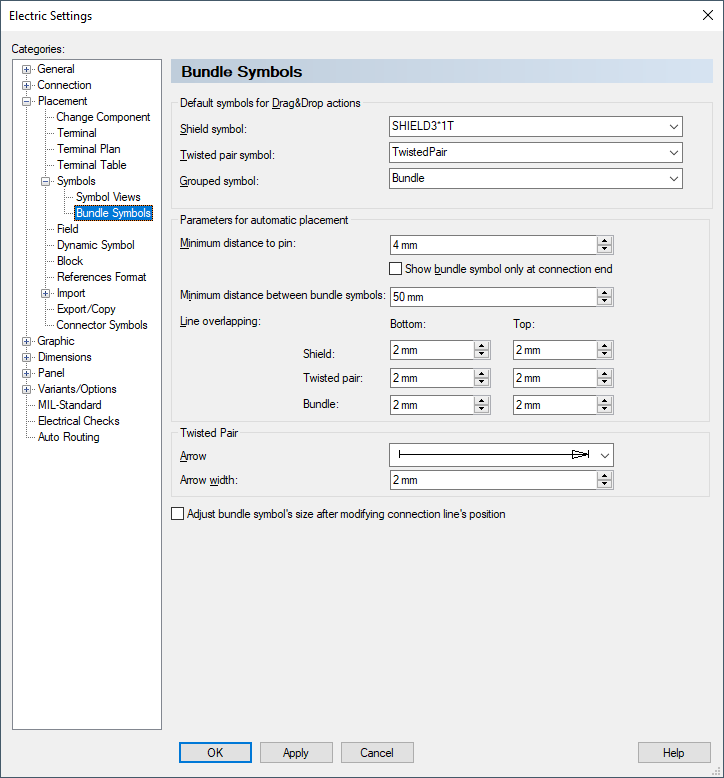Increase minimum distance to pin value
This screenshot has width=724, height=778.
605,241
